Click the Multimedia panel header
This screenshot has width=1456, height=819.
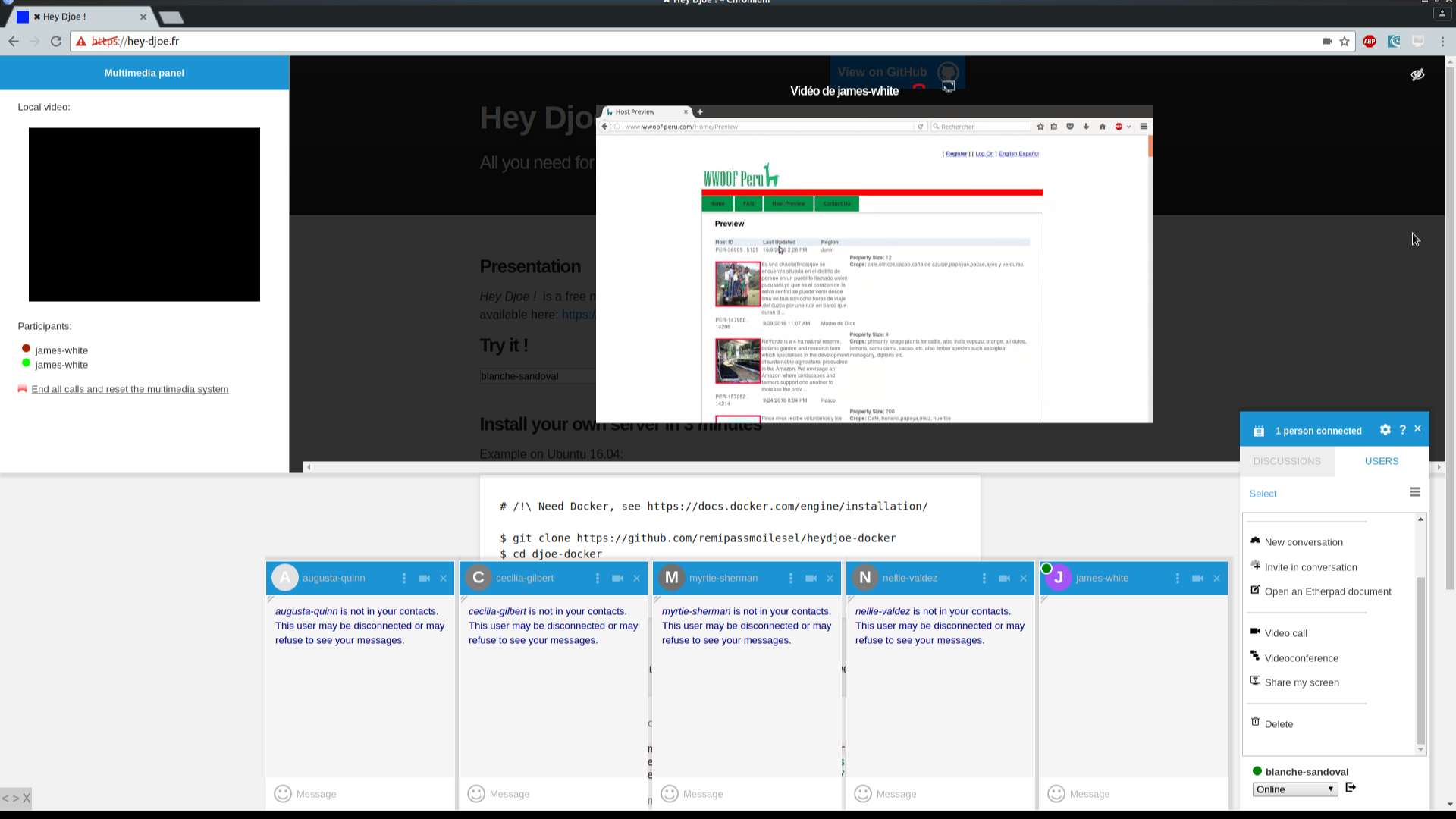click(144, 73)
